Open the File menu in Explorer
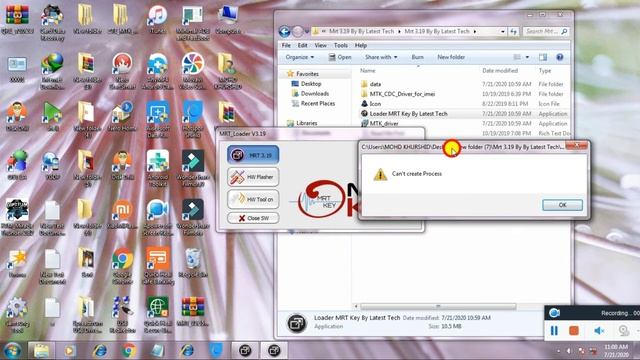Screen dimensions: 640x360 [x=287, y=45]
